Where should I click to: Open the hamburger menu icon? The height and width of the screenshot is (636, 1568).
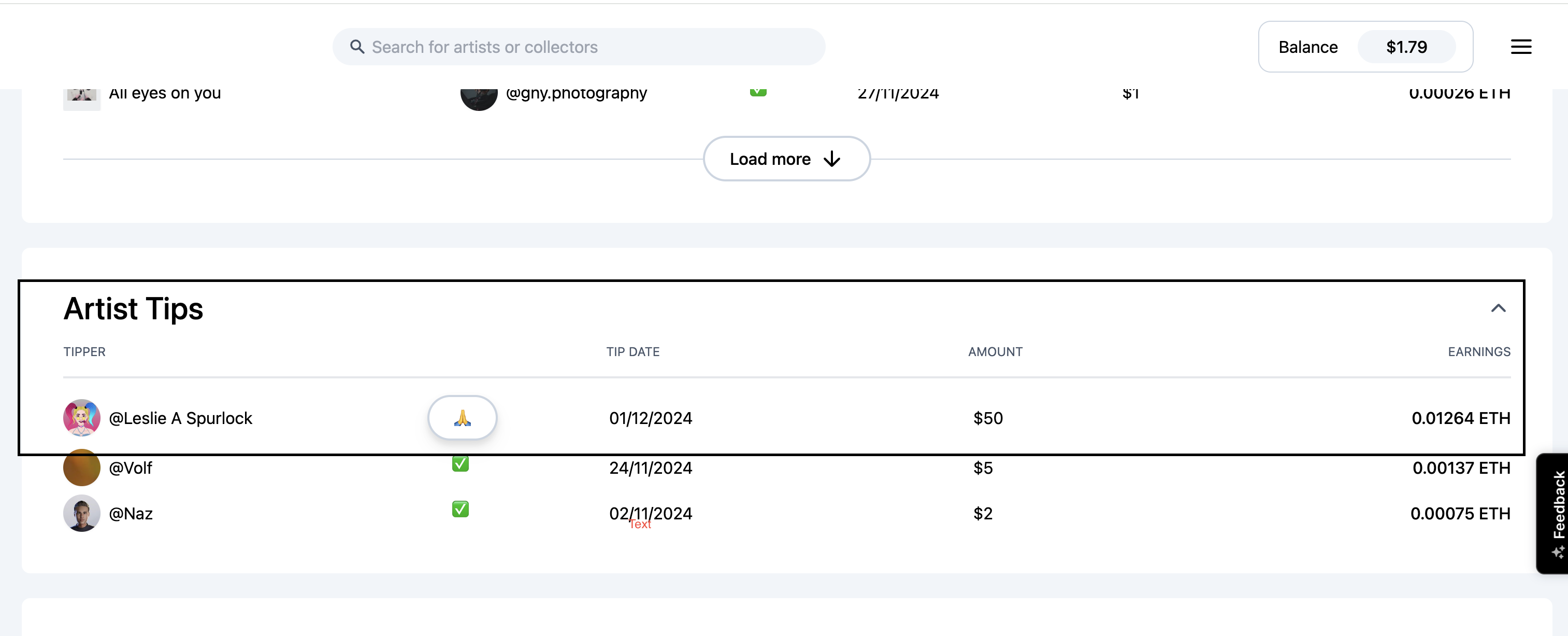point(1520,47)
